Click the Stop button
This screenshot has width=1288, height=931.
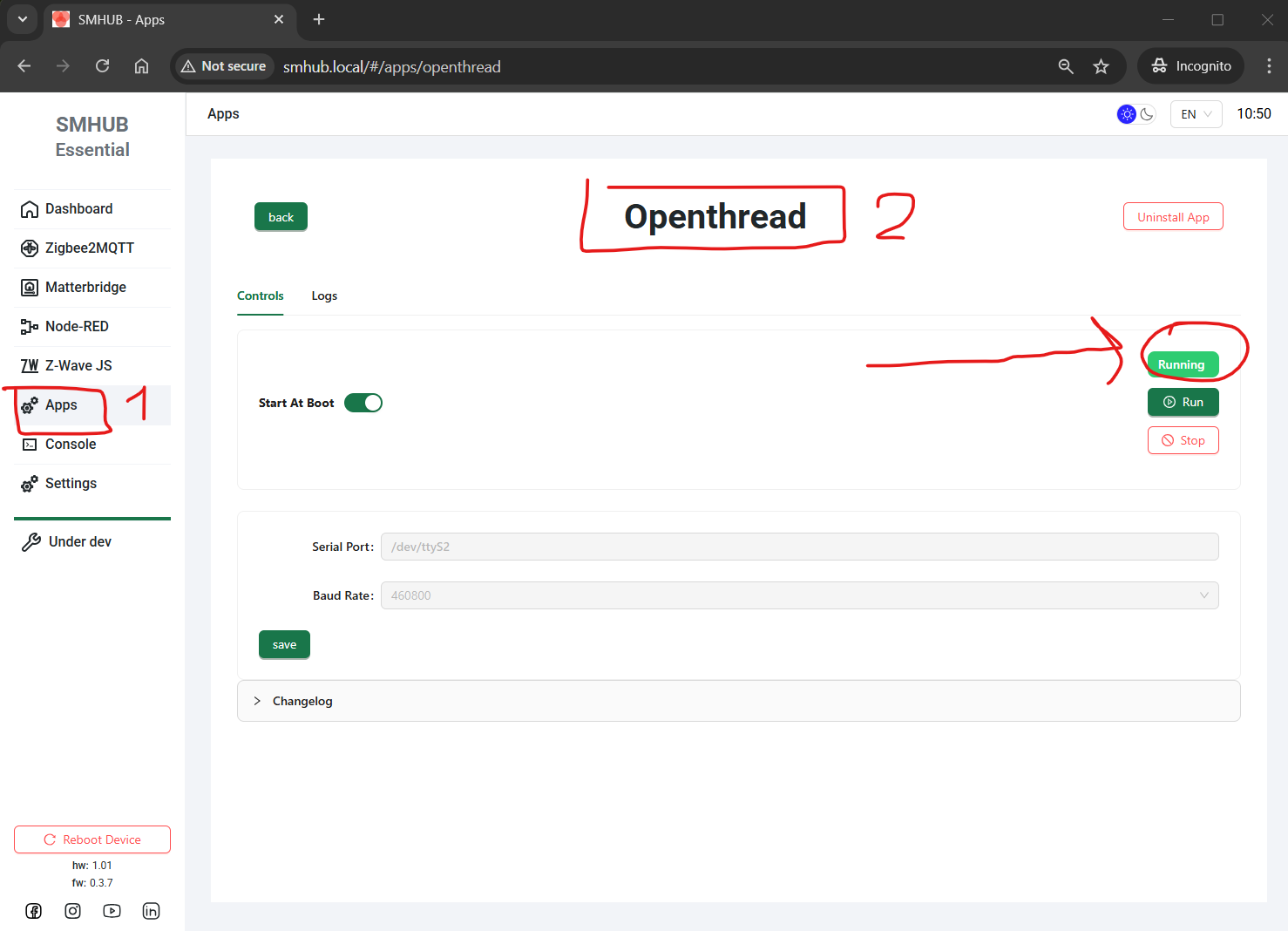(1183, 440)
